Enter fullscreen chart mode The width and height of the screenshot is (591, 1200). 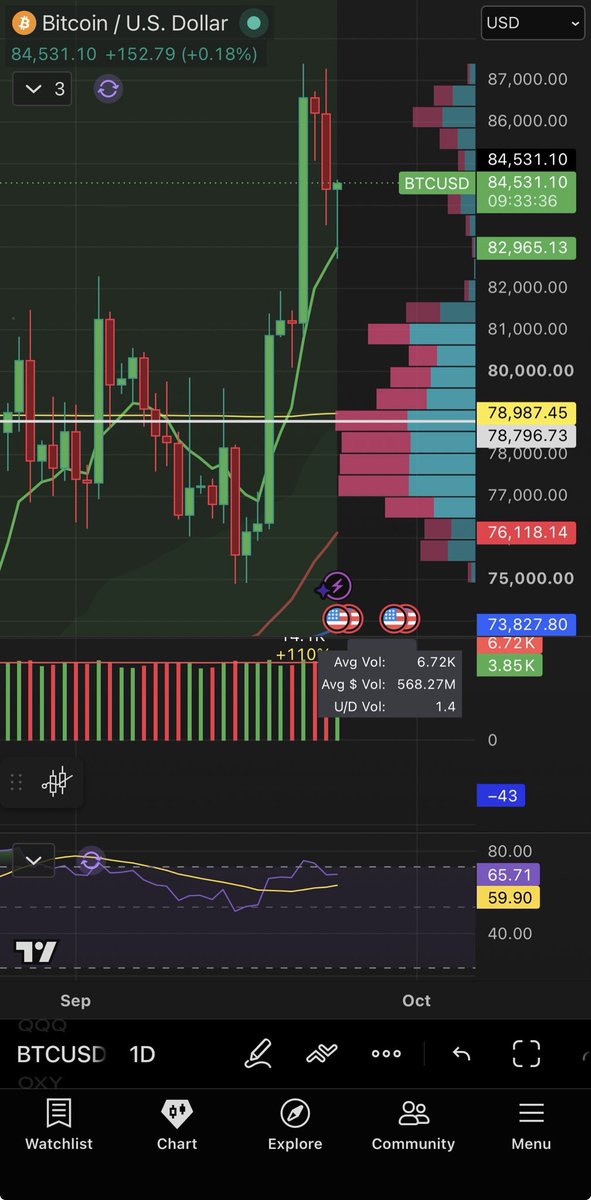pyautogui.click(x=526, y=1054)
